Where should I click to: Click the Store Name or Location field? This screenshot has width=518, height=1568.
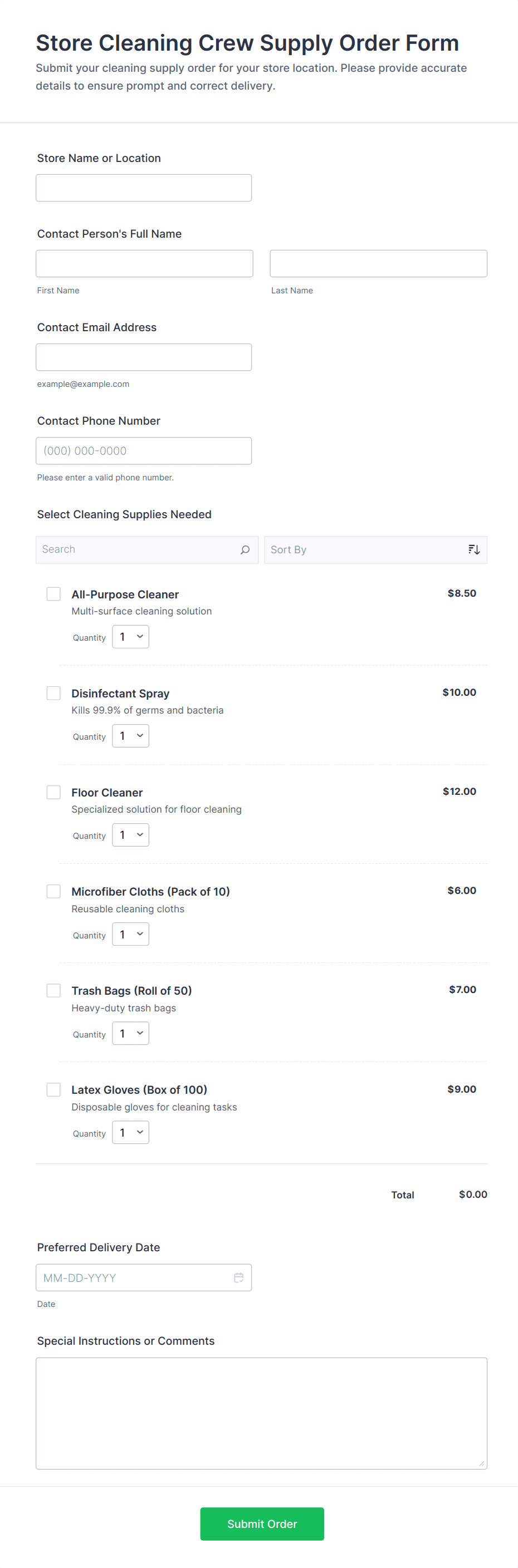coord(143,188)
